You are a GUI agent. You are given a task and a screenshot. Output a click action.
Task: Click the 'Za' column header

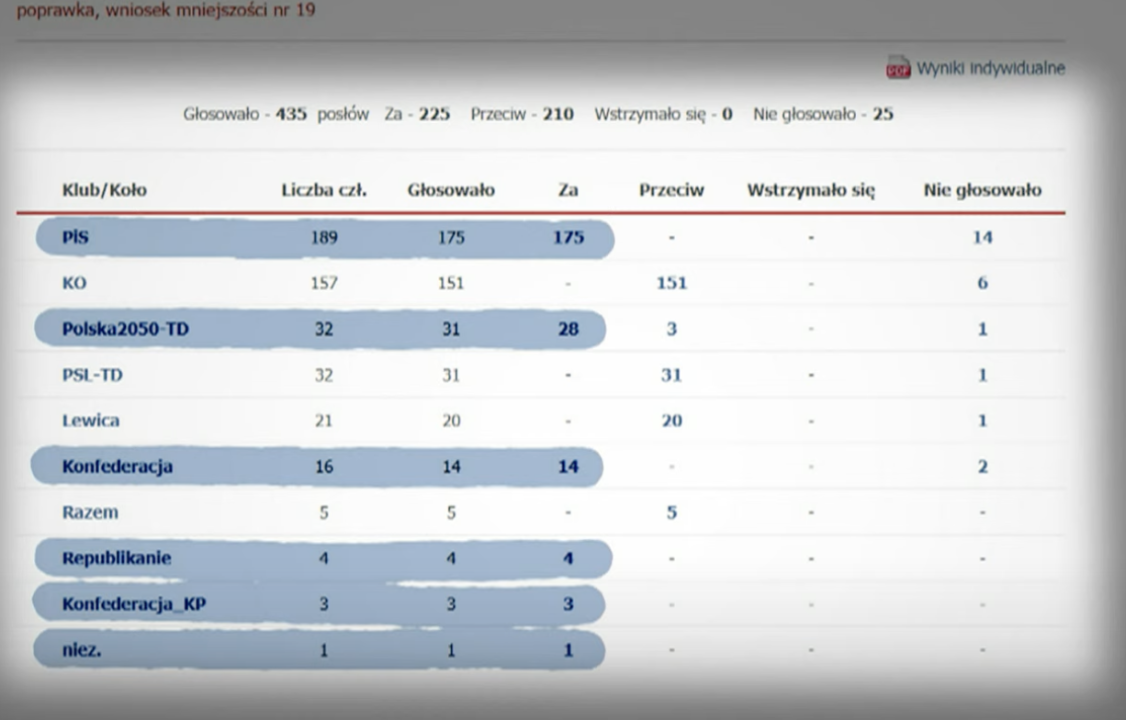568,190
